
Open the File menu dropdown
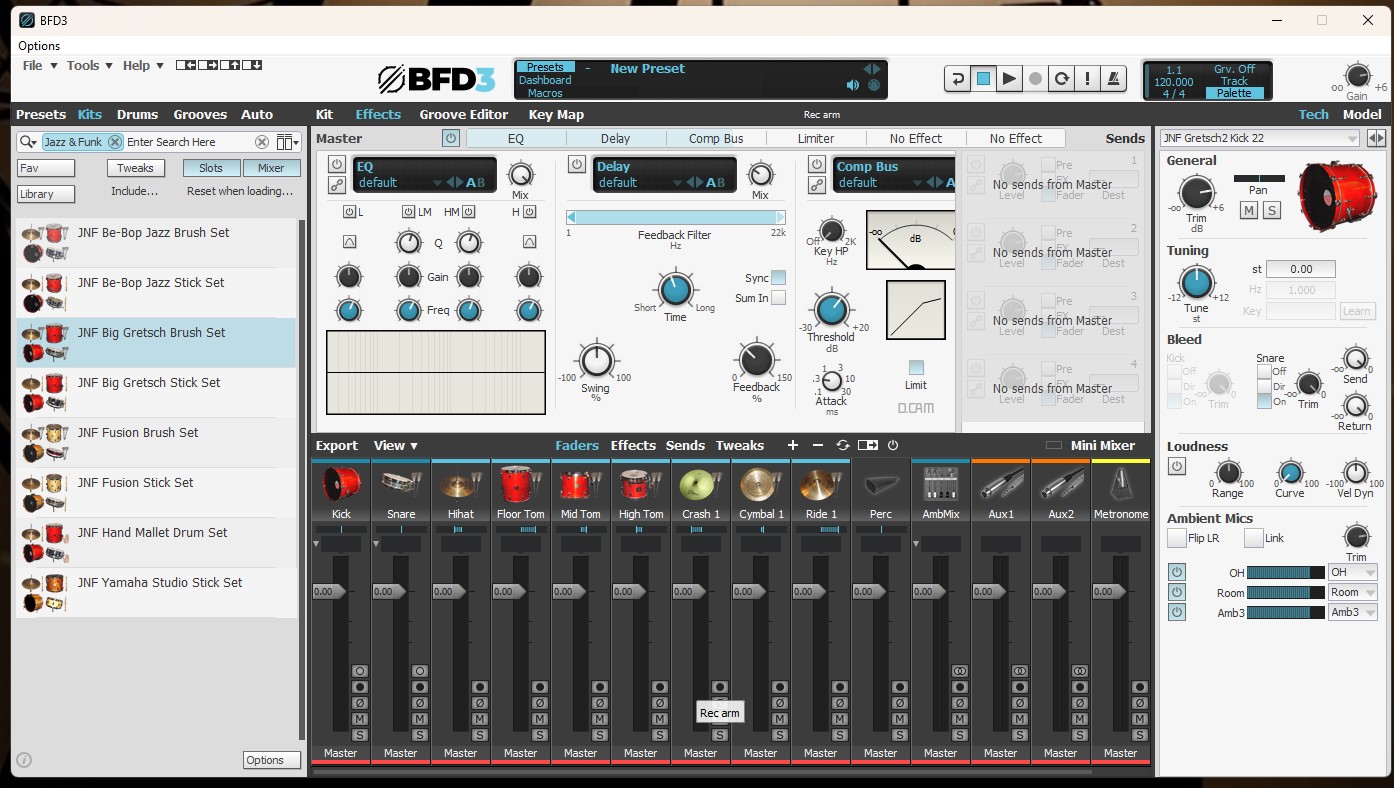[x=39, y=66]
